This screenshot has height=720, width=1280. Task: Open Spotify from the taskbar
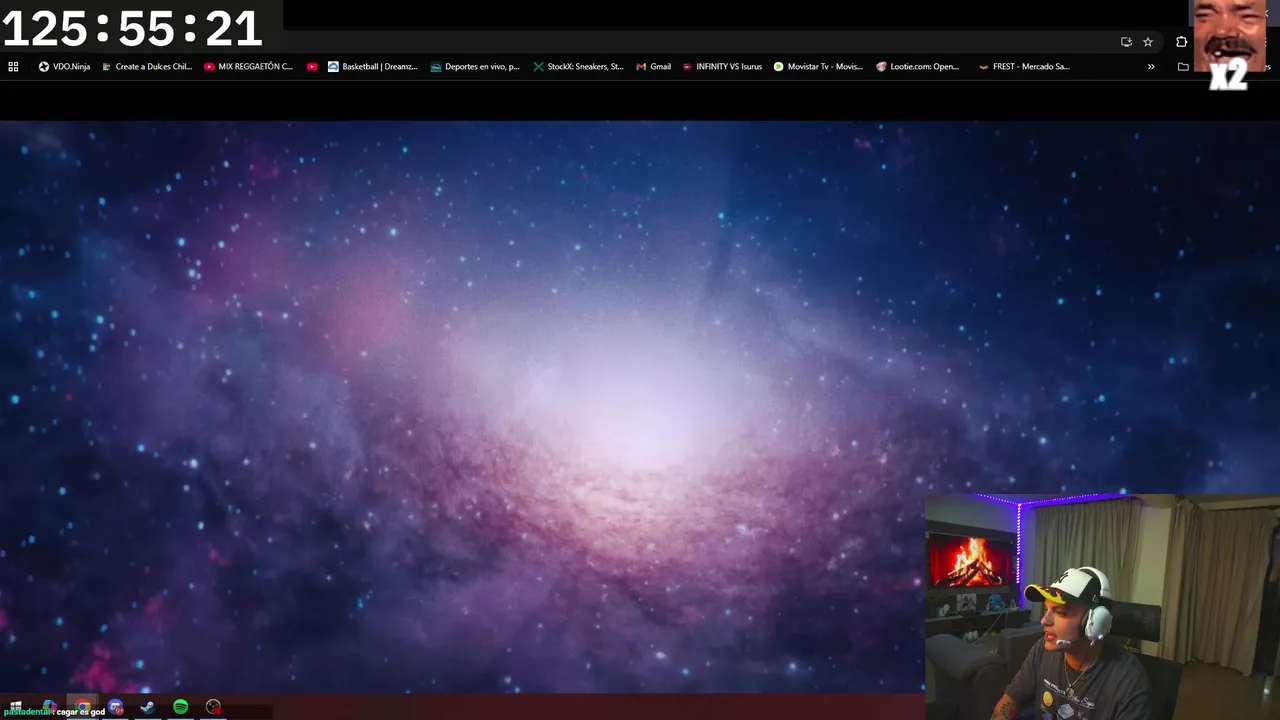point(180,707)
